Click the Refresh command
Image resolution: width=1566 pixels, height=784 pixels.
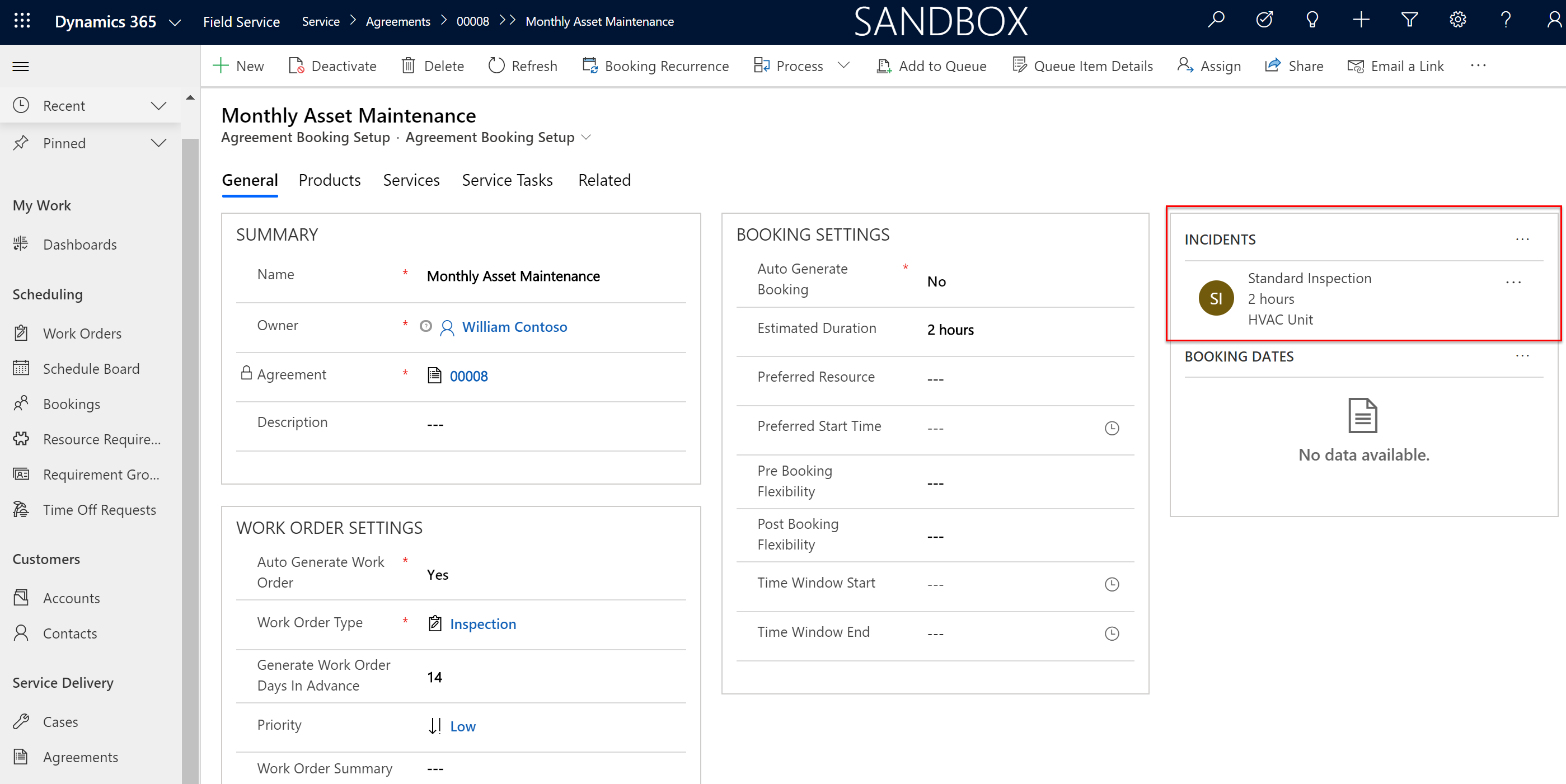[x=523, y=65]
